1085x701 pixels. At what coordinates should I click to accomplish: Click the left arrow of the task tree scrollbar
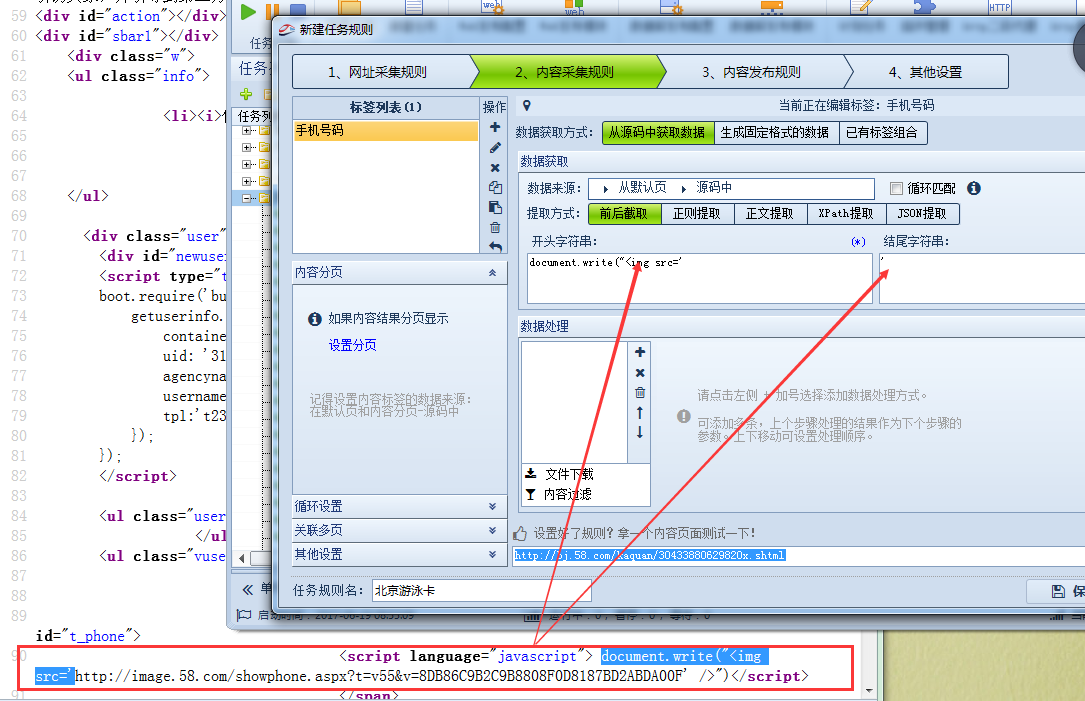coord(241,558)
